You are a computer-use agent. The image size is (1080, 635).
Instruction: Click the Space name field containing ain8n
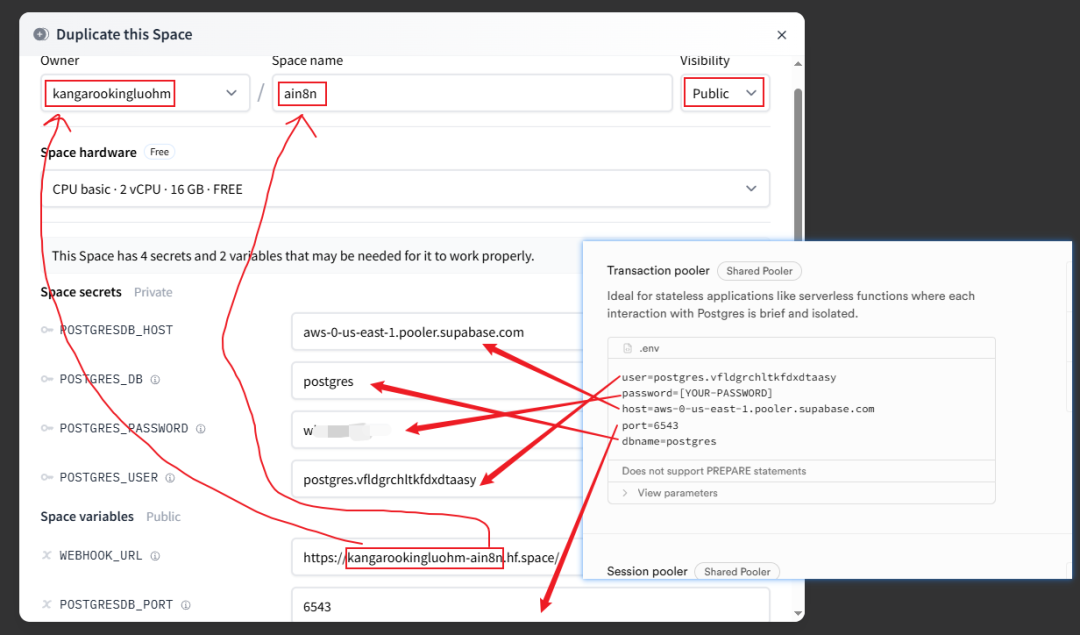[472, 93]
